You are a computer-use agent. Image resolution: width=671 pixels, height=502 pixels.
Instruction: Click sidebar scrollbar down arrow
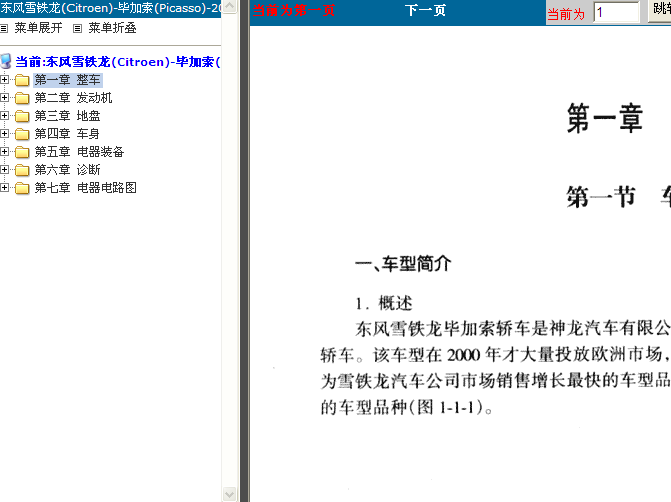pos(229,494)
